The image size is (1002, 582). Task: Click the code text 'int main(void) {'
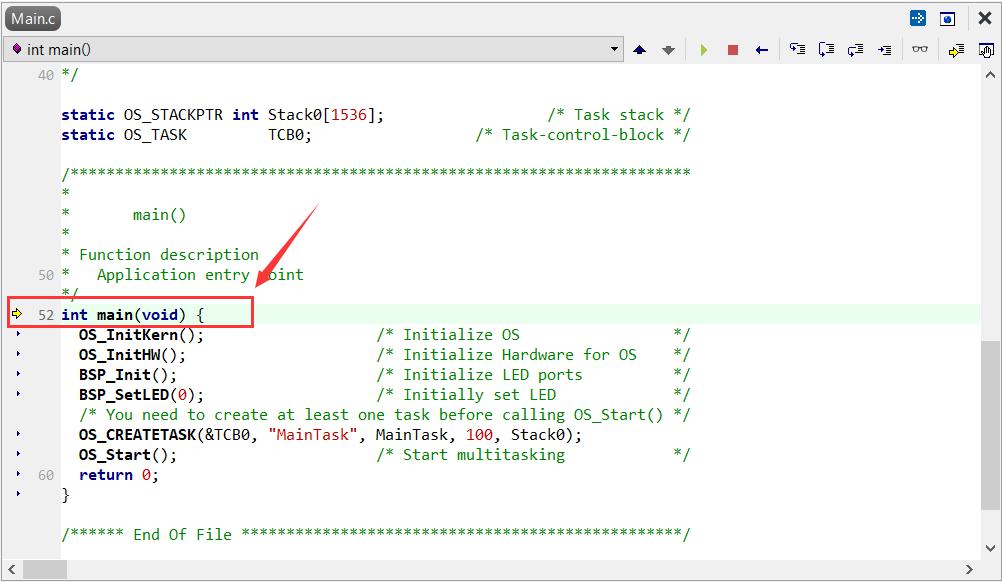[x=133, y=314]
